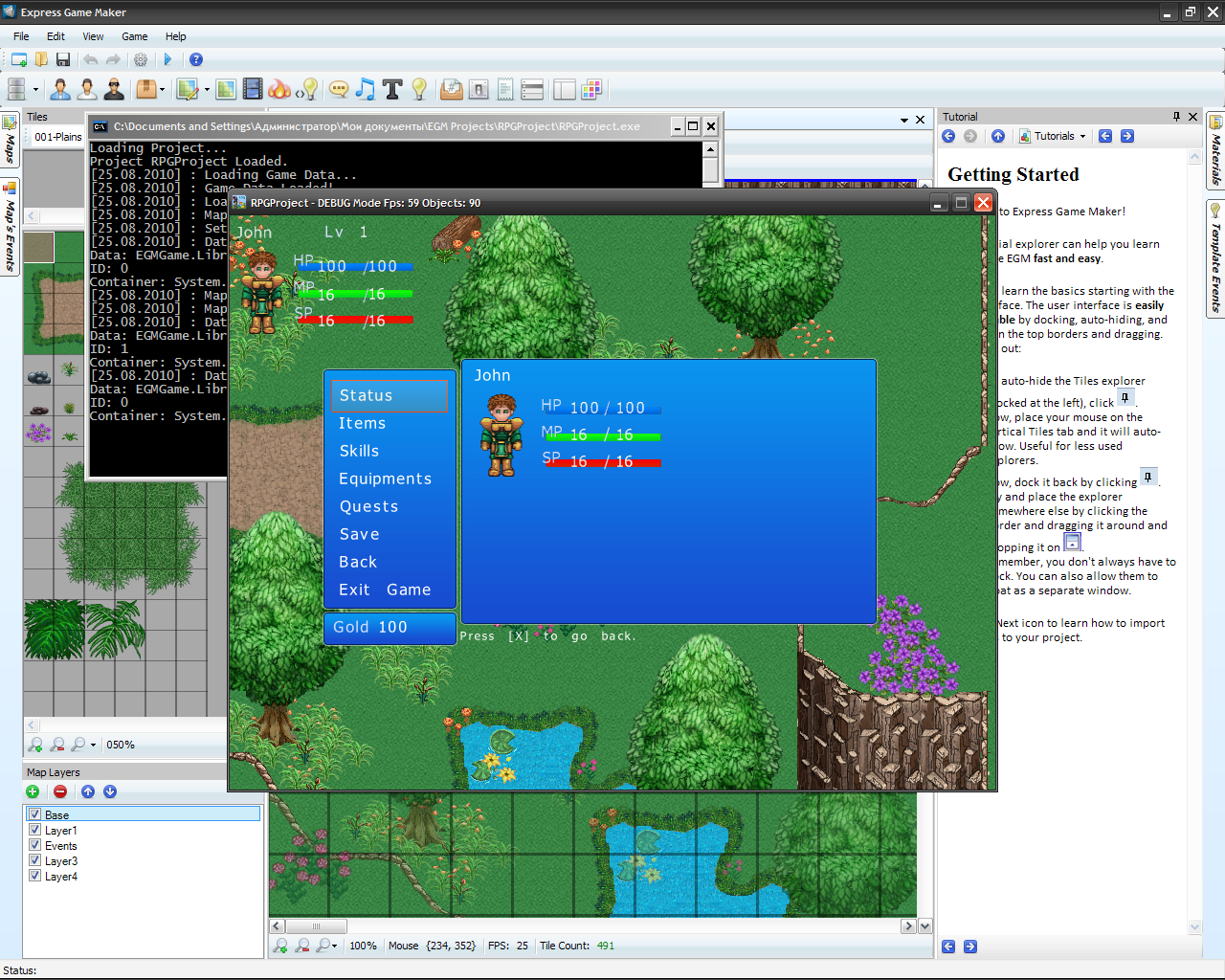Move layer up with blue up arrow
This screenshot has width=1225, height=980.
point(88,791)
